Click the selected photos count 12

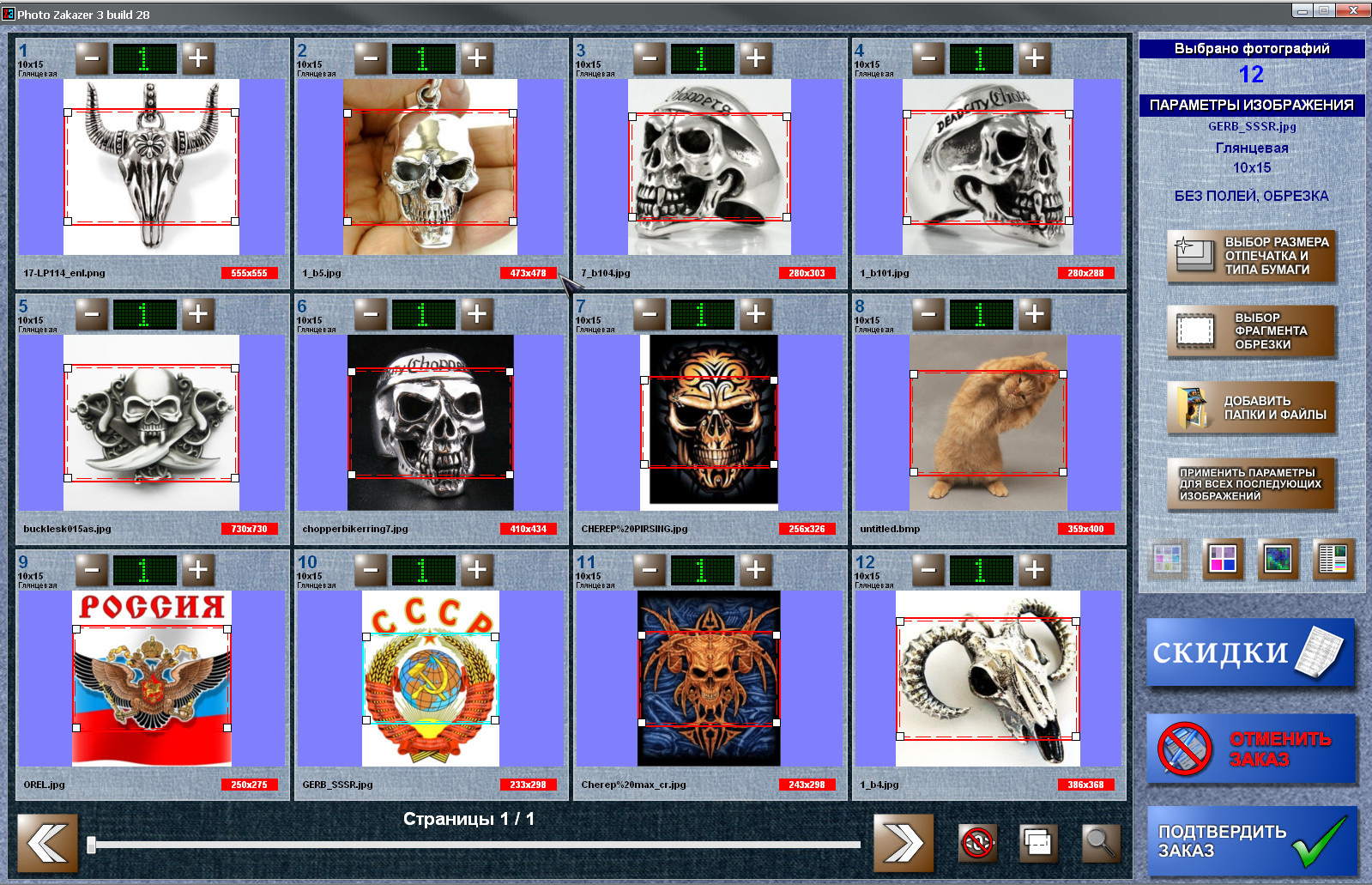pyautogui.click(x=1251, y=75)
